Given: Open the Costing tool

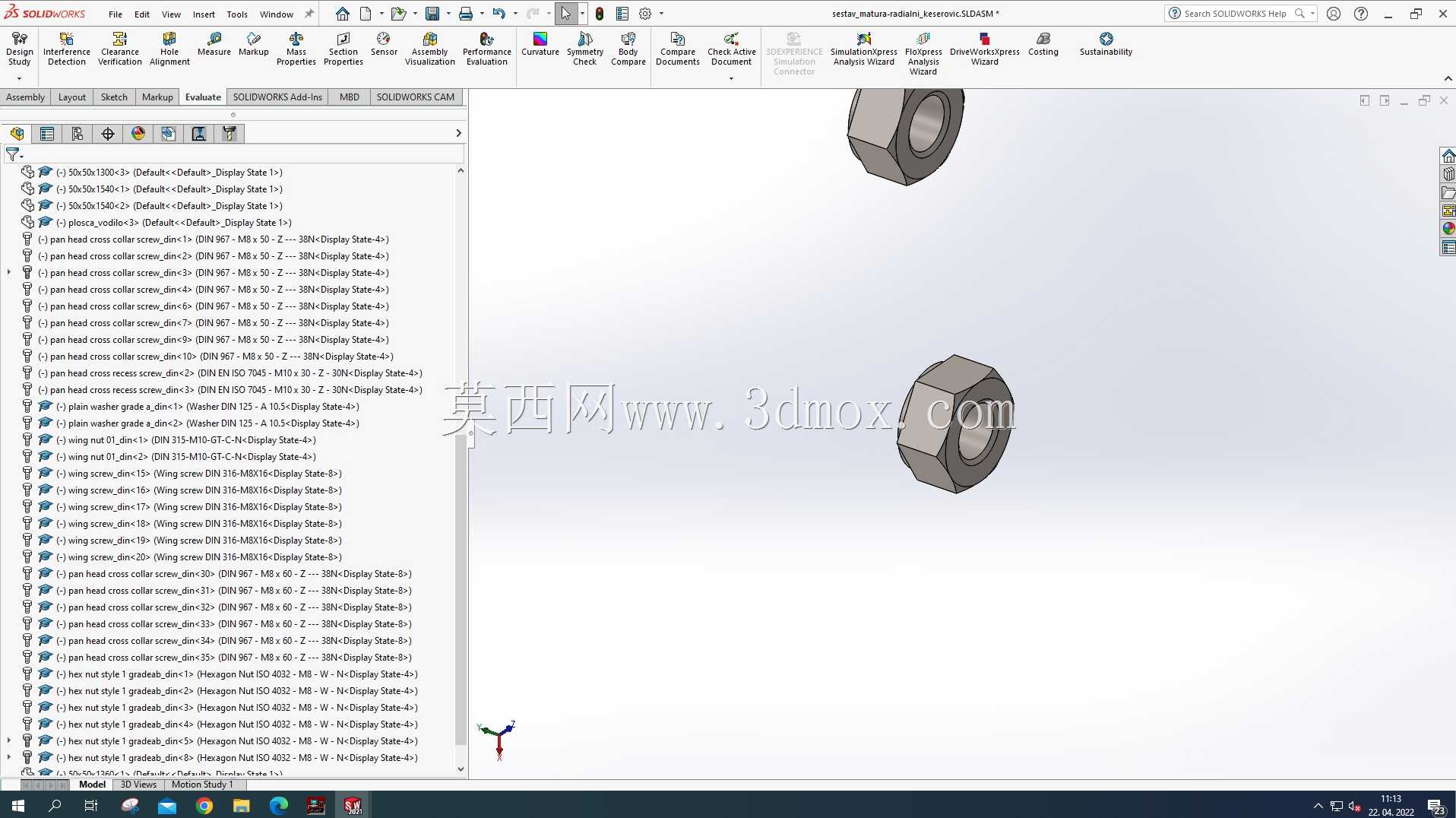Looking at the screenshot, I should point(1043,44).
